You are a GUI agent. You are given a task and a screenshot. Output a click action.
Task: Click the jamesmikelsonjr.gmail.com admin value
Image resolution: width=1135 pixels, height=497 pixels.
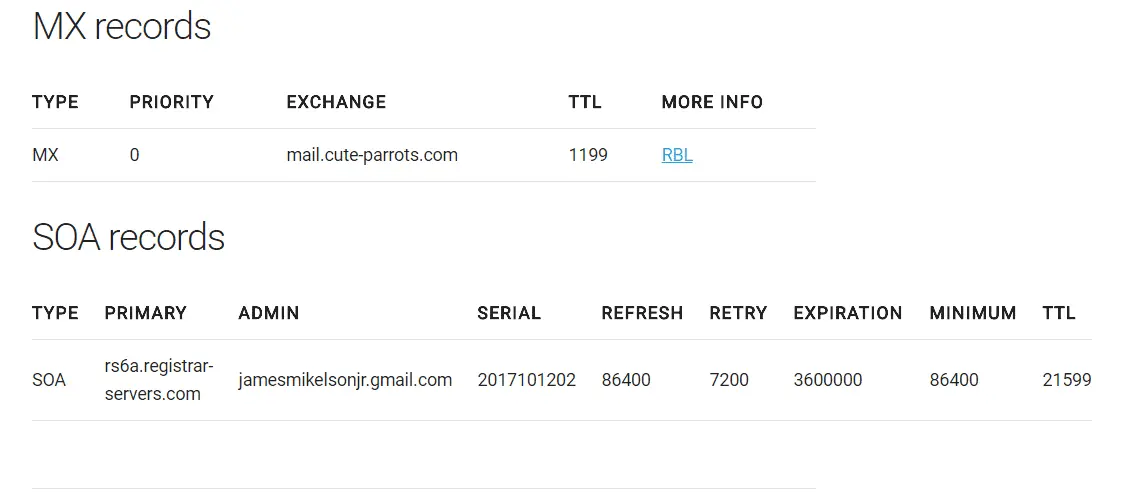(345, 380)
